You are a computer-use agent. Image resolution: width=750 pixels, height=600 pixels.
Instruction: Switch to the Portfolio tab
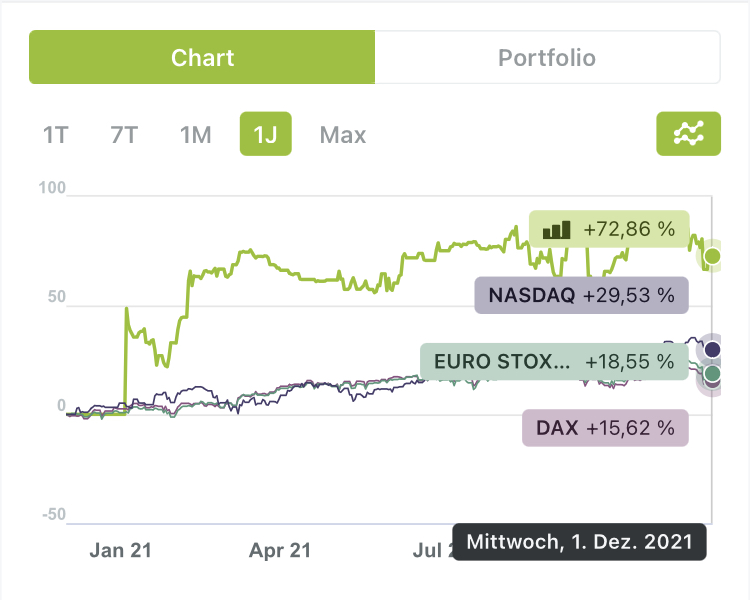[547, 57]
